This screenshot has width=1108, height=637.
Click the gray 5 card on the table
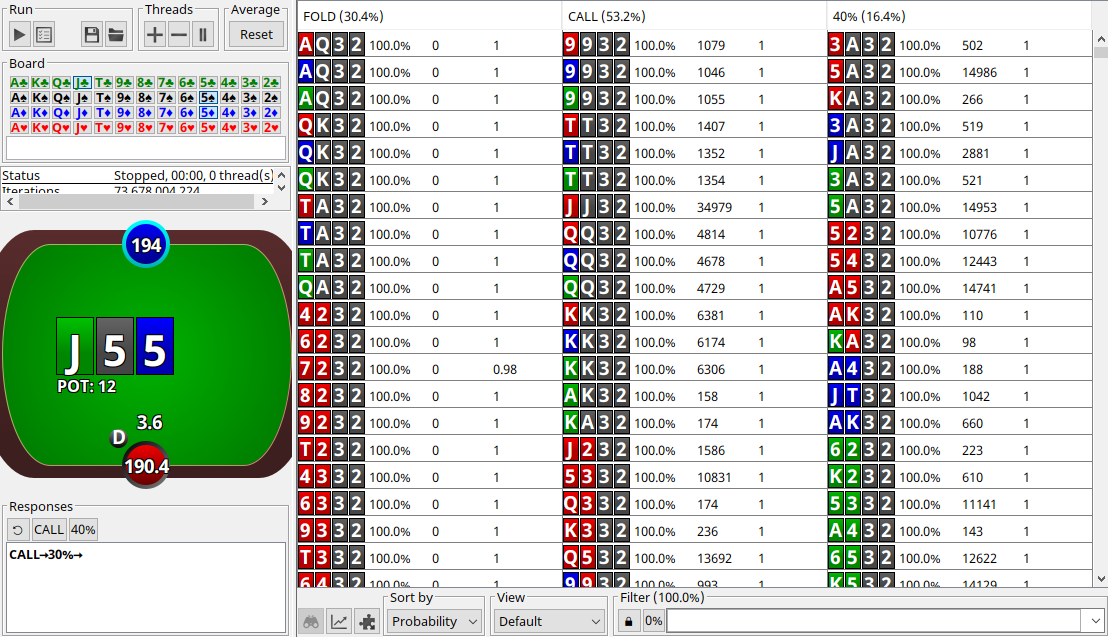tap(114, 346)
